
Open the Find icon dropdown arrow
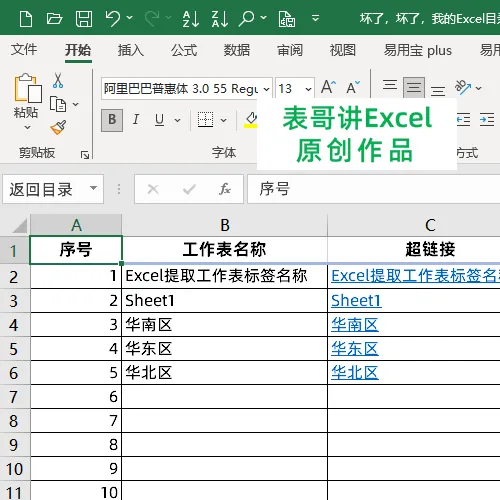pyautogui.click(x=263, y=17)
